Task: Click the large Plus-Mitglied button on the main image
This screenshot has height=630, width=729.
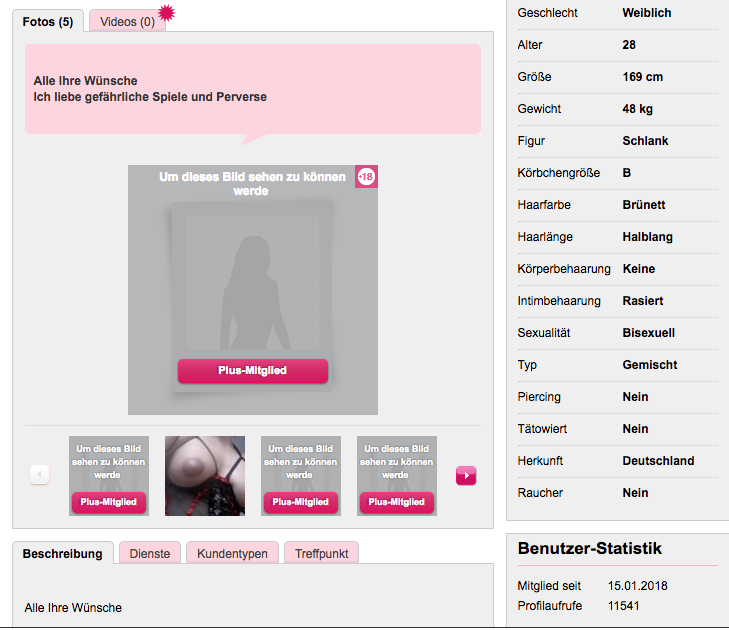Action: point(253,371)
